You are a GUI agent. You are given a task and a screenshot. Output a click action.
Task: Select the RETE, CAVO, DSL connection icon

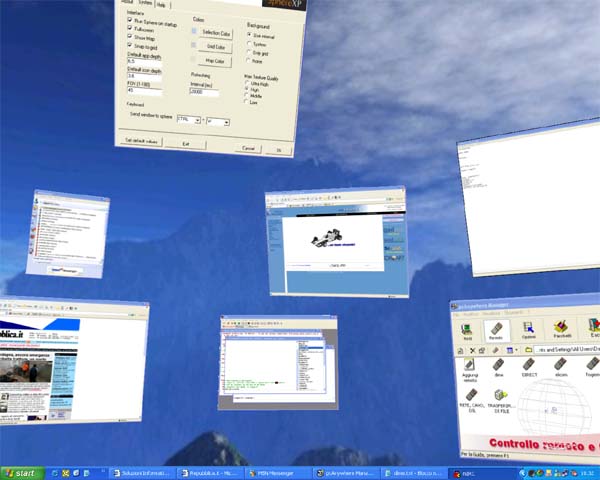[472, 400]
